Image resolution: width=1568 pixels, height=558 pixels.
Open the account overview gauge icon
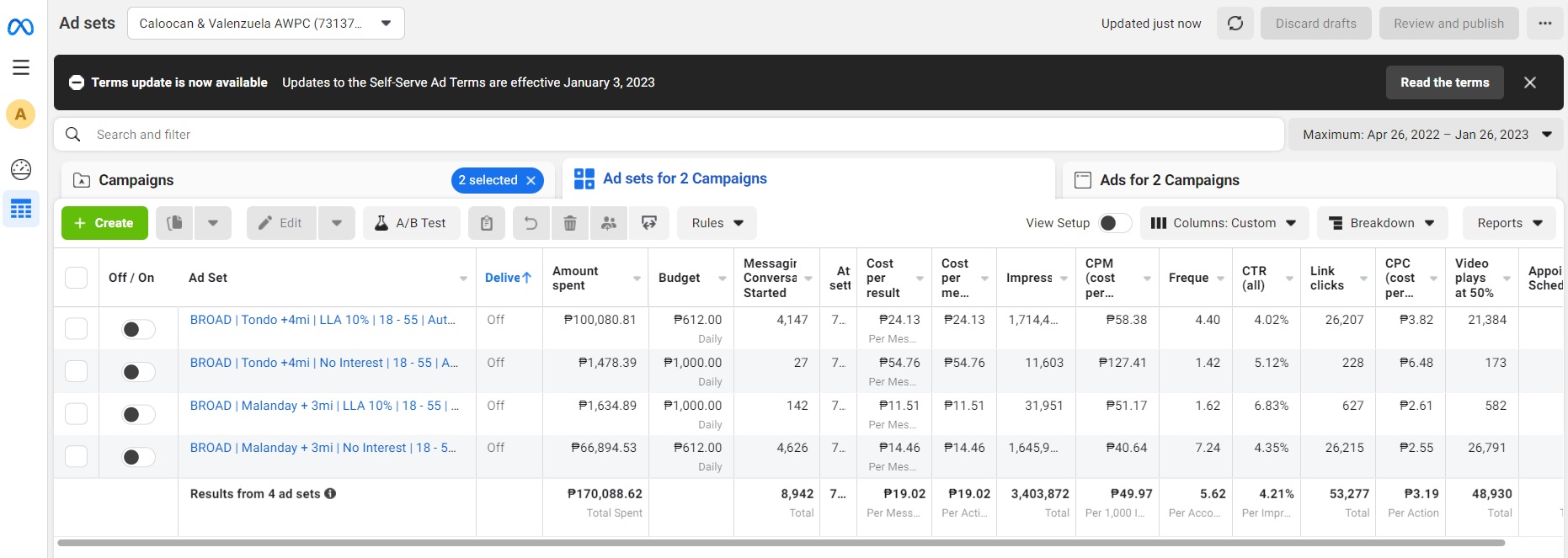pos(21,169)
